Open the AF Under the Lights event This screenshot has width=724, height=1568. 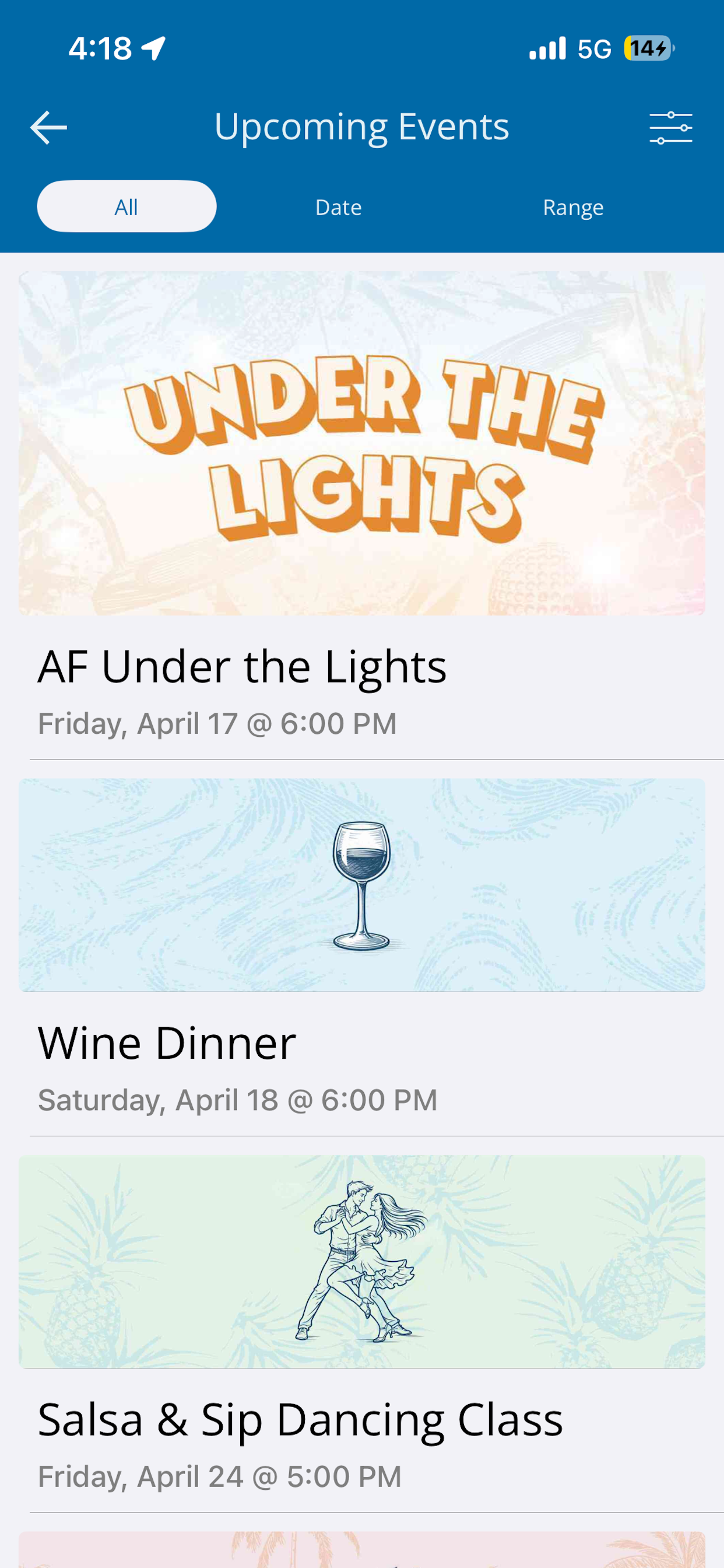click(x=242, y=667)
